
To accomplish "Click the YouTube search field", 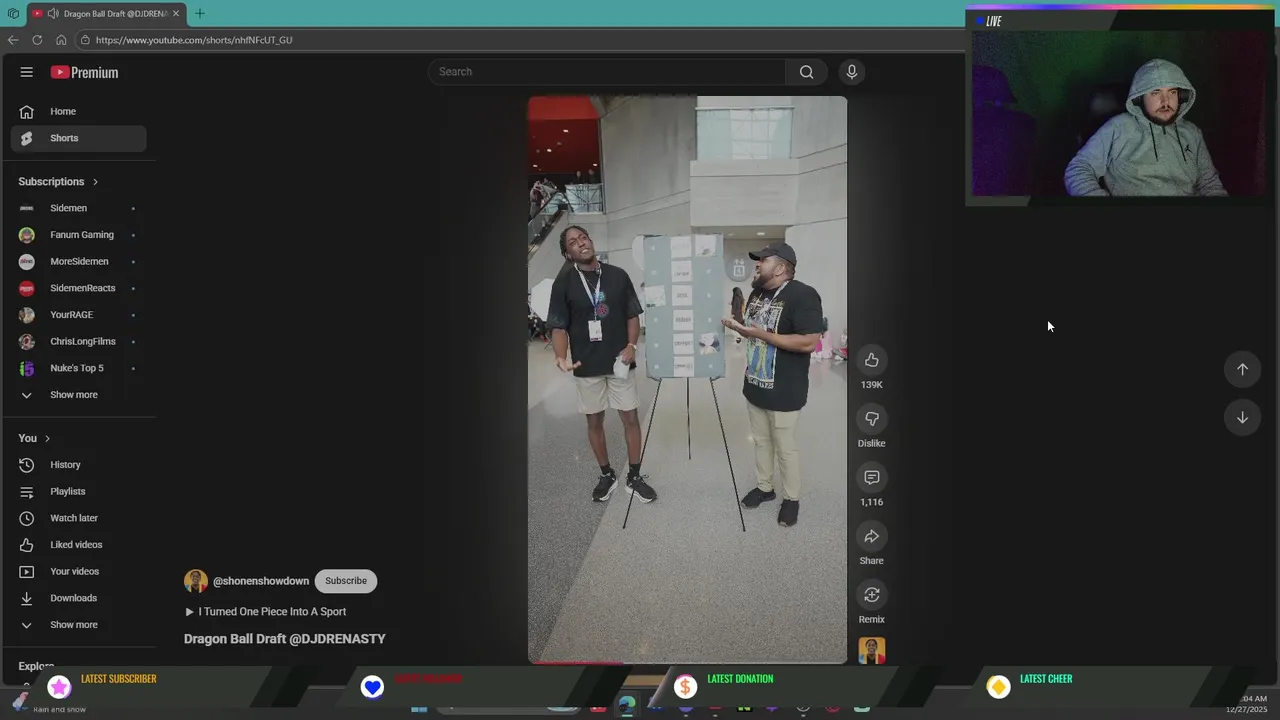I will 607,72.
